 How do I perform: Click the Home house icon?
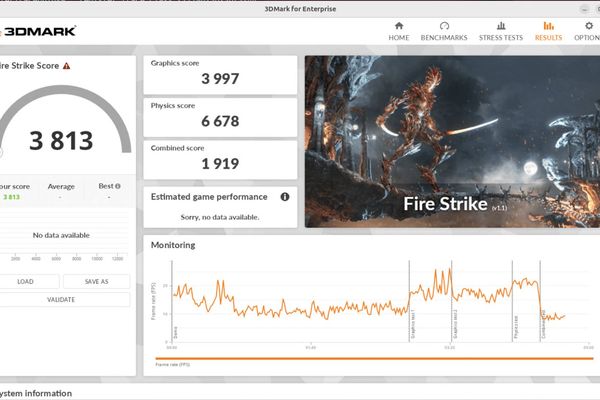(x=399, y=26)
